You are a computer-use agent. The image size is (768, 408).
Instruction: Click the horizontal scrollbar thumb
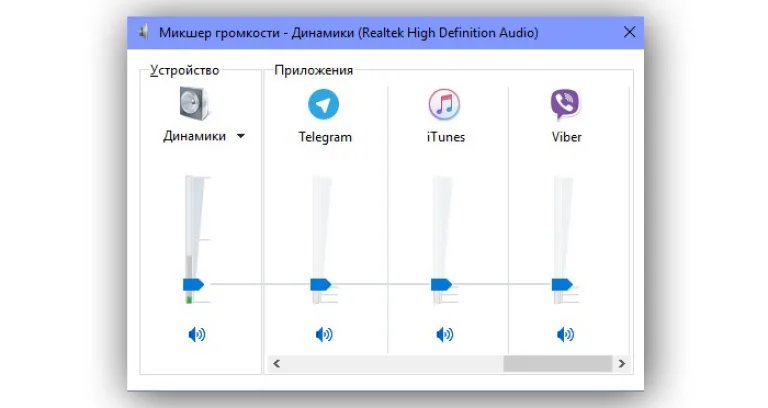[557, 363]
